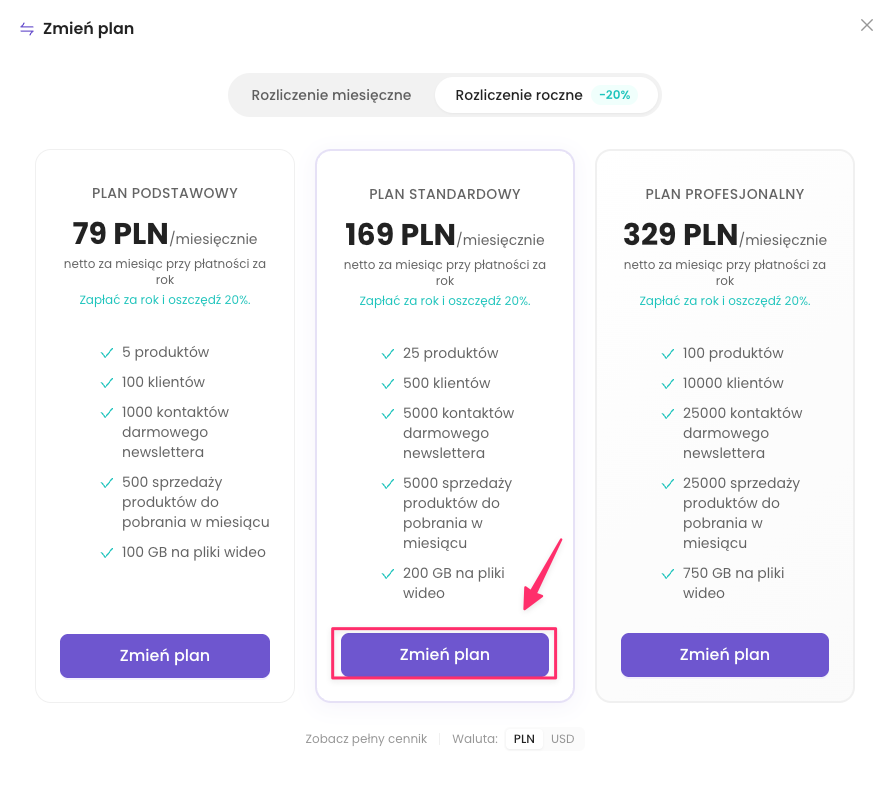Viewport: 891px width, 792px height.
Task: Click checkmark beside 750 GB na pliki wideo
Action: (x=667, y=574)
